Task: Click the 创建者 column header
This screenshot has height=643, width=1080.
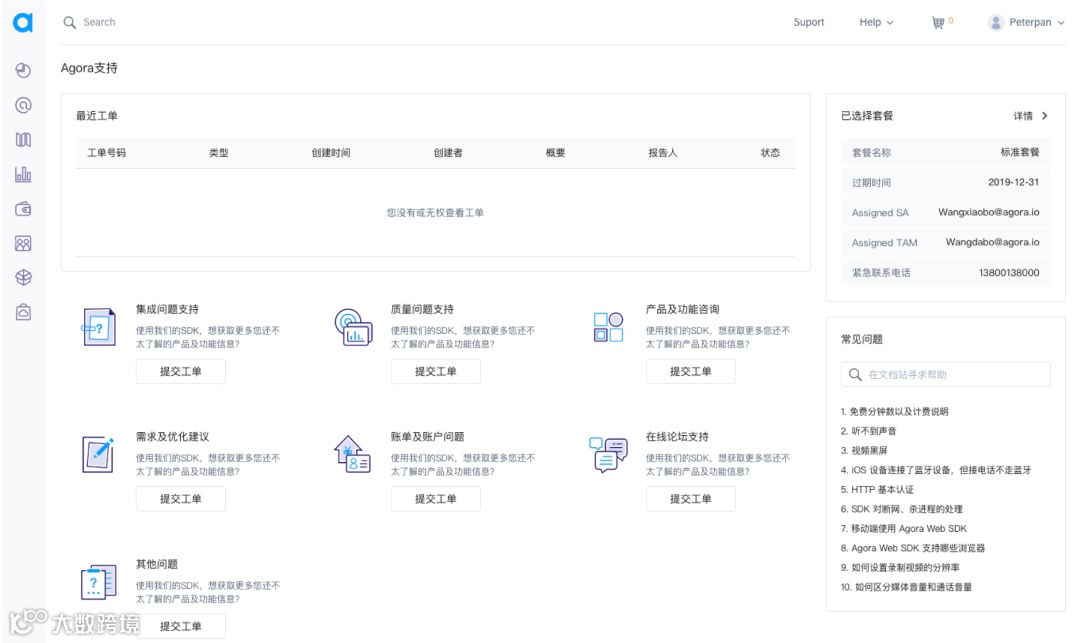Action: [x=448, y=153]
